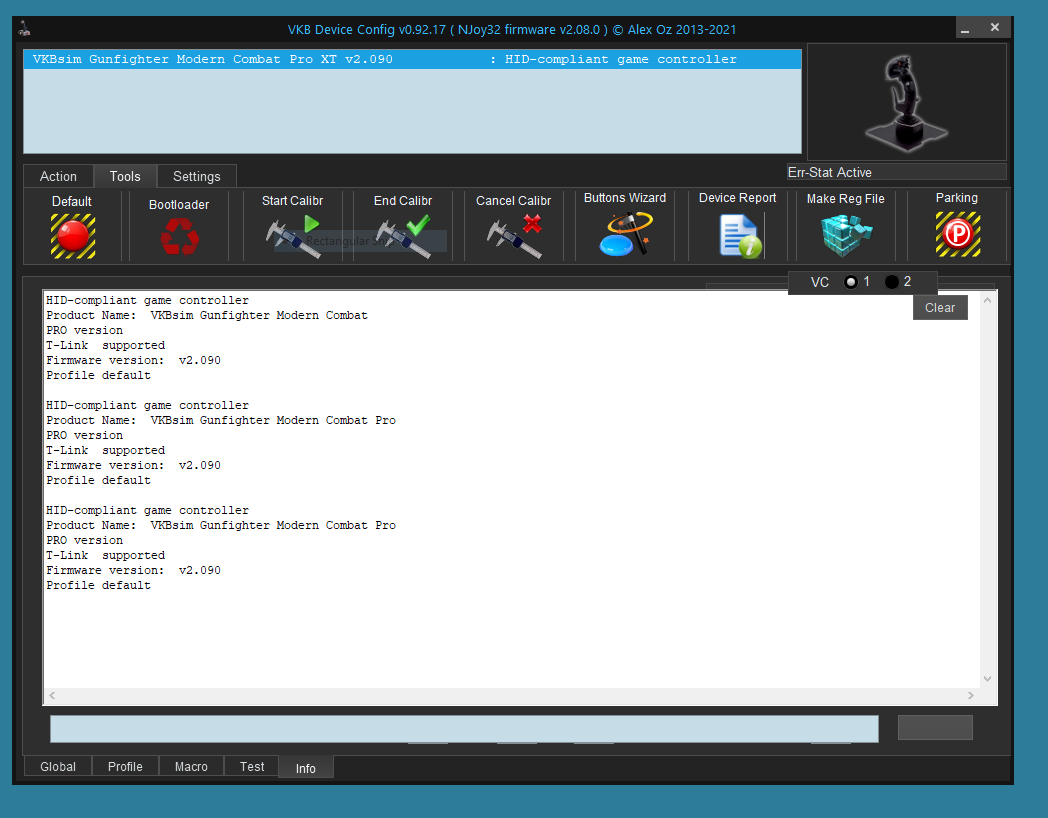Click the Err-Stat Active status field
Viewport: 1048px width, 818px height.
click(x=896, y=172)
